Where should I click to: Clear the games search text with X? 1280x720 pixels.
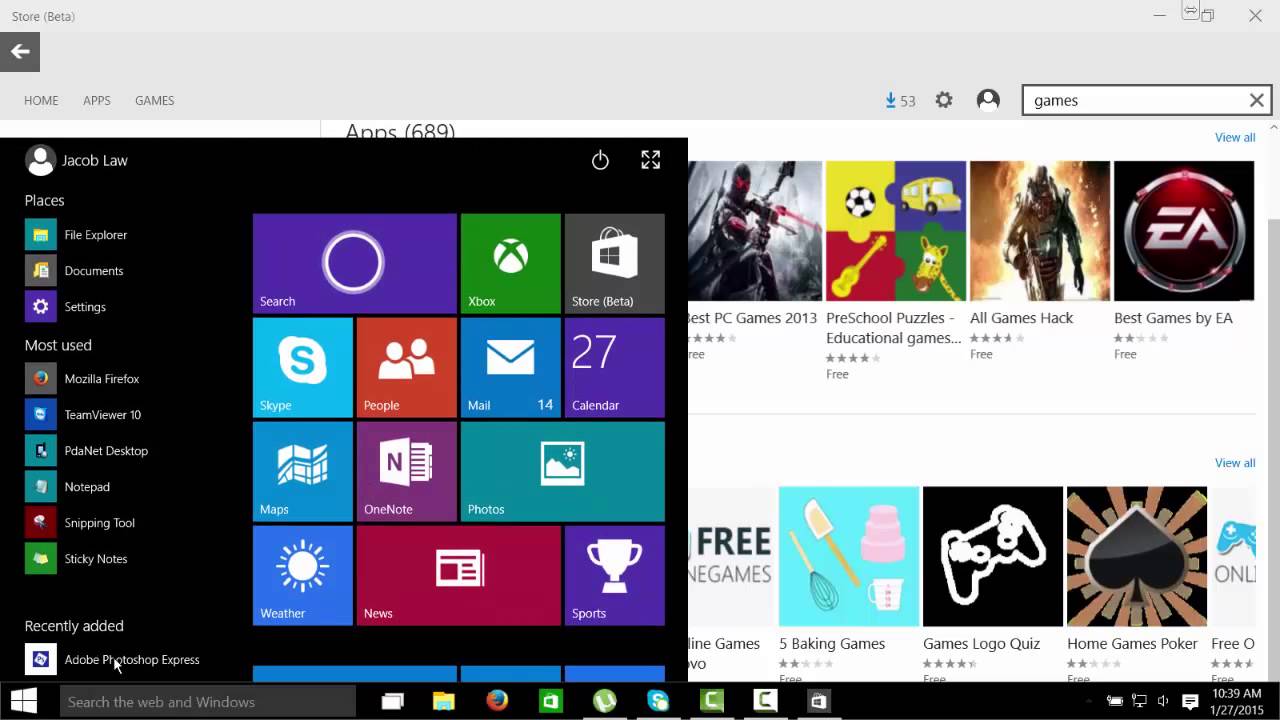point(1257,100)
